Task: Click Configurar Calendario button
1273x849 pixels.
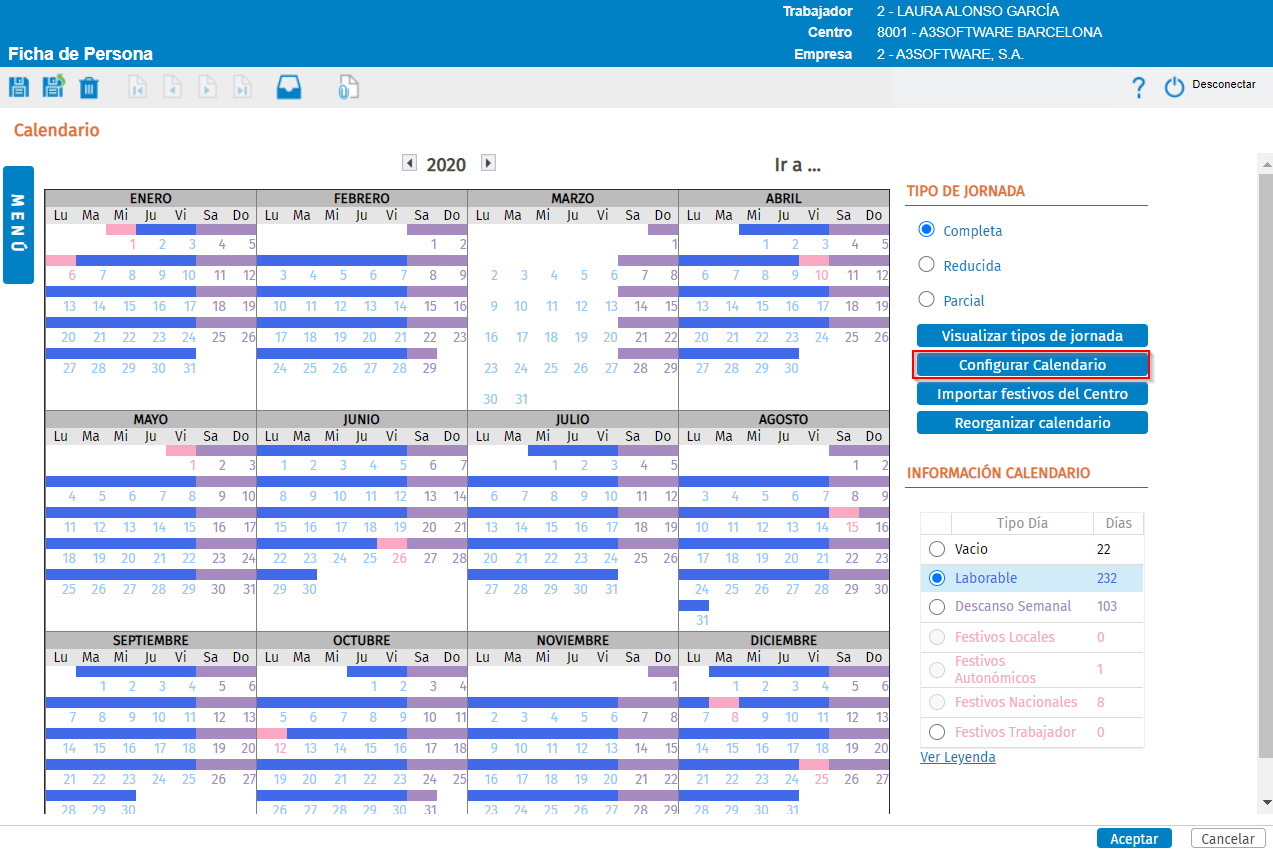Action: coord(1032,365)
